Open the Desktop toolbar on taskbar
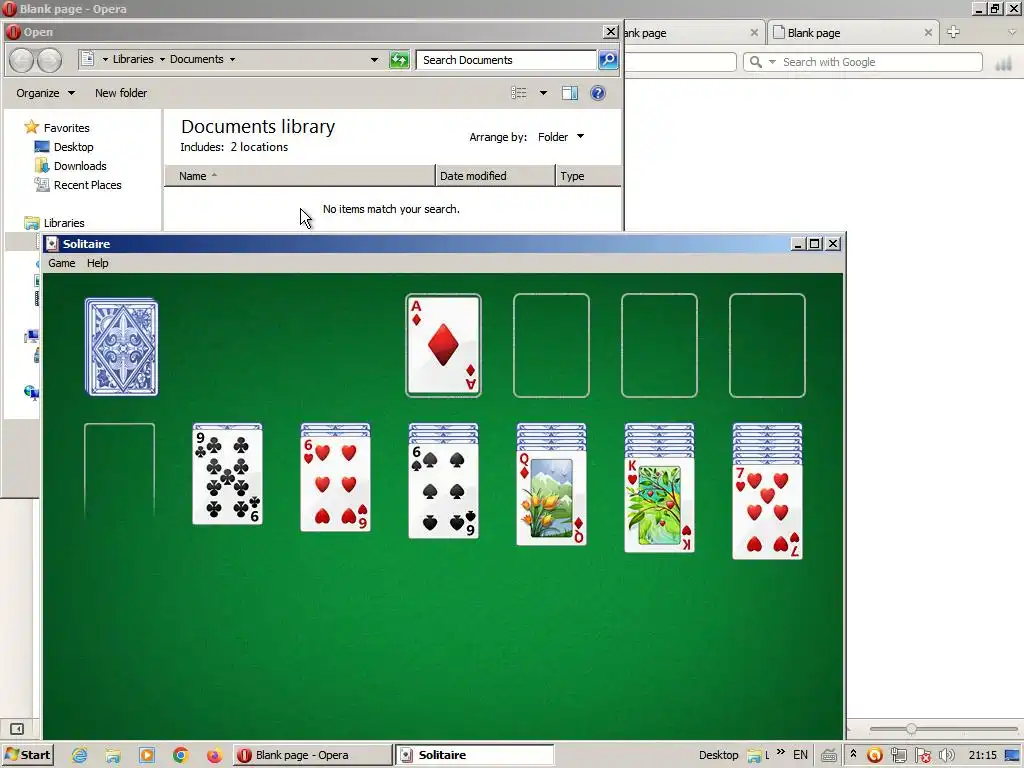Viewport: 1024px width, 768px height. tap(718, 755)
